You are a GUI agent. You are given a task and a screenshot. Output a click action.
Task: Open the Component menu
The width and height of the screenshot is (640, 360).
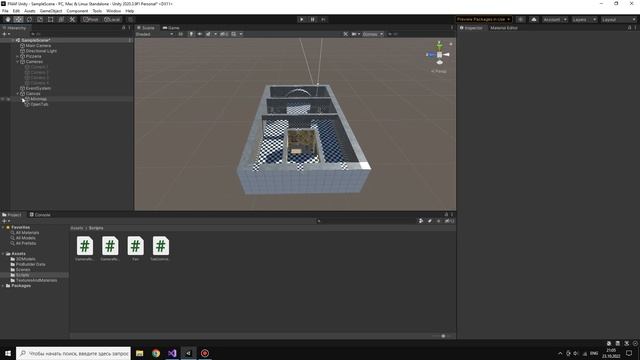point(77,11)
